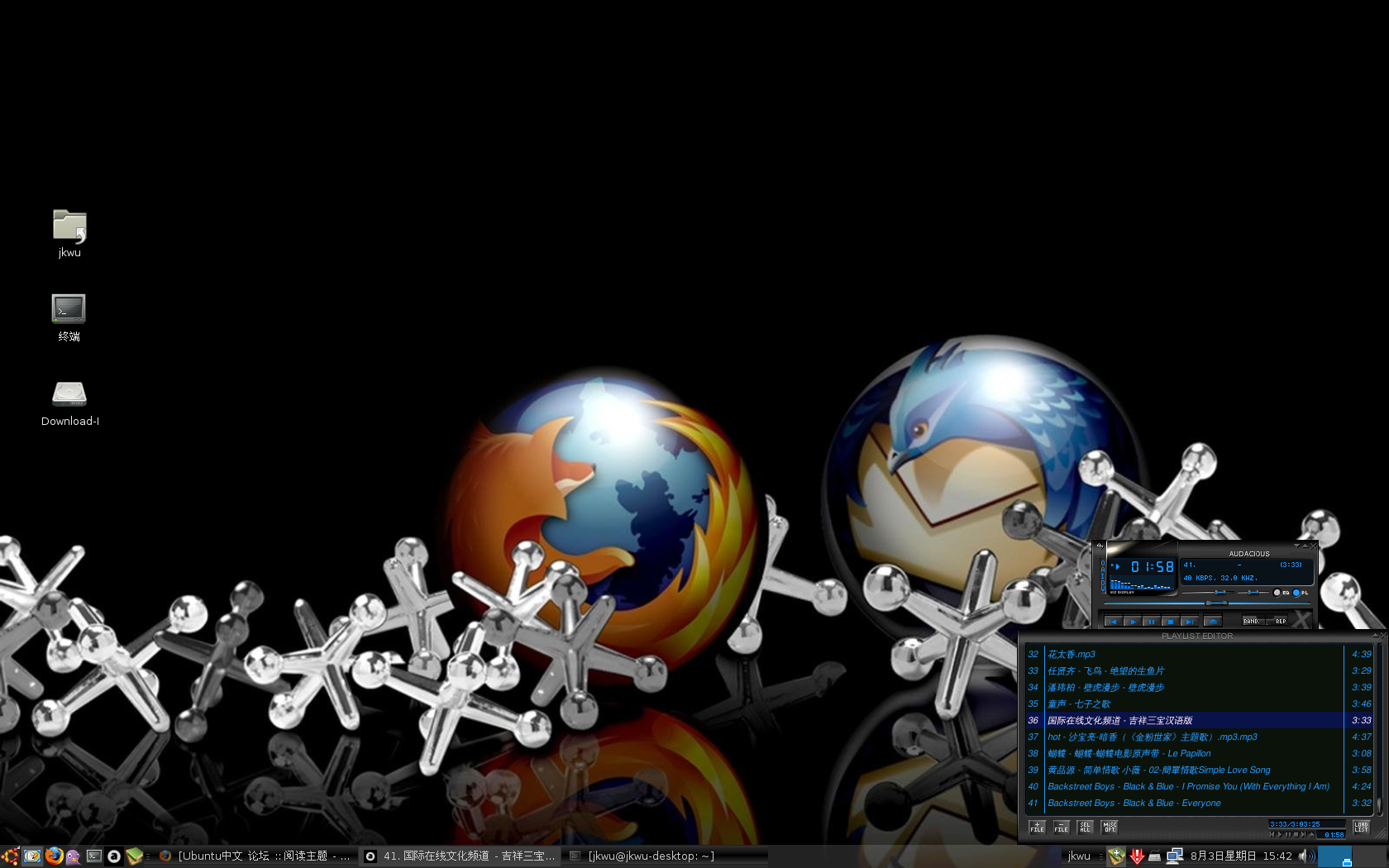This screenshot has width=1389, height=868.
Task: Launch Pidgin messenger from the panel
Action: (74, 856)
